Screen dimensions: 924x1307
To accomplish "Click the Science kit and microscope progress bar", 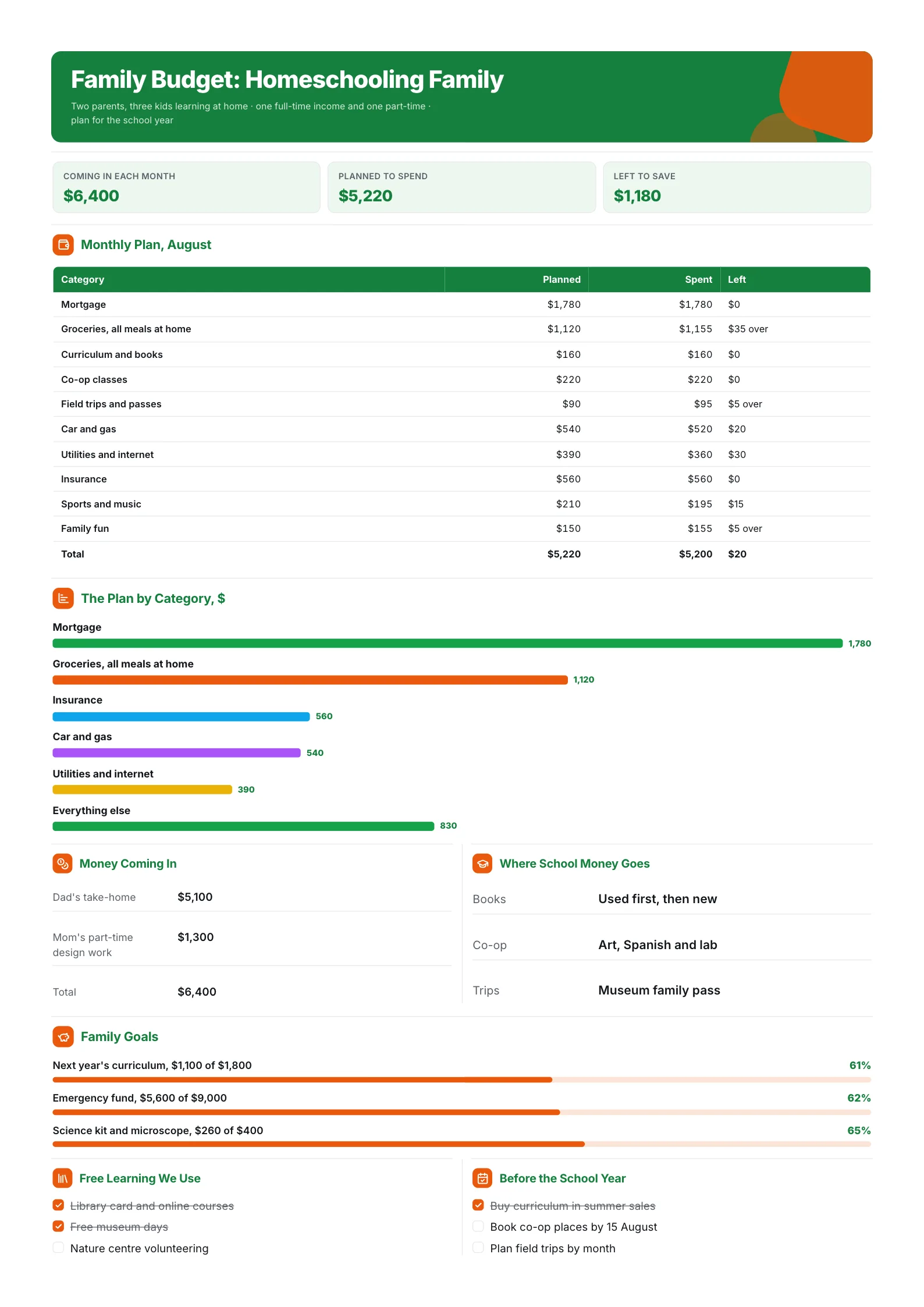I will click(461, 1145).
